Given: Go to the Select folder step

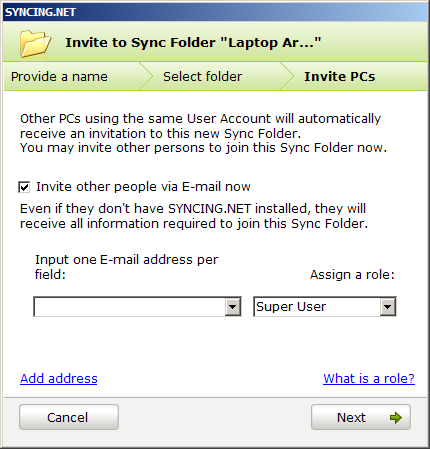Looking at the screenshot, I should tap(202, 77).
